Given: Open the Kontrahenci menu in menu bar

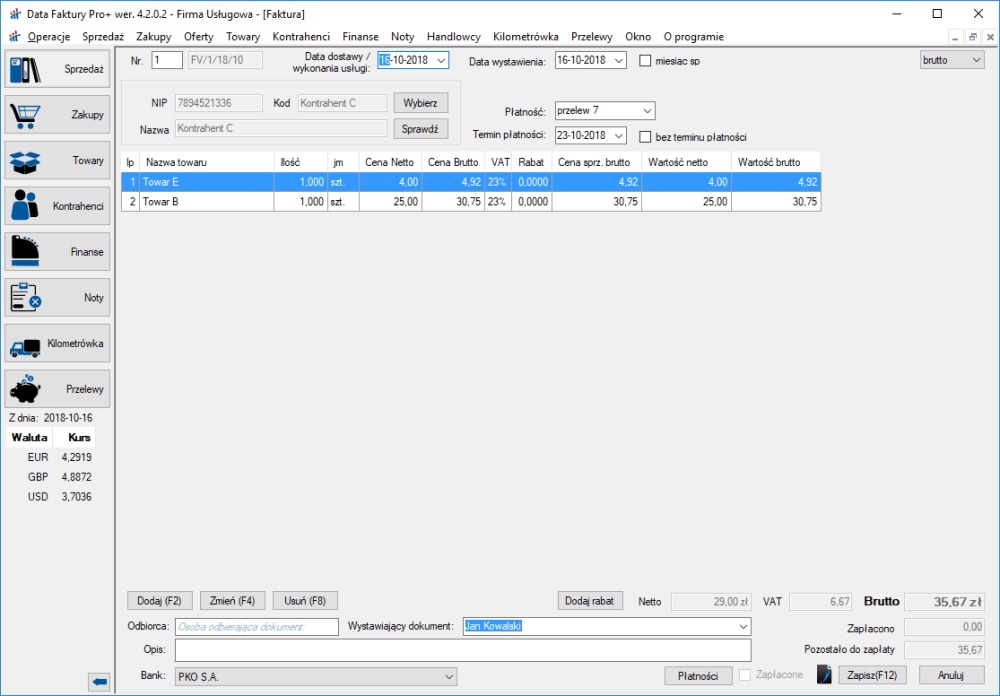Looking at the screenshot, I should [301, 36].
